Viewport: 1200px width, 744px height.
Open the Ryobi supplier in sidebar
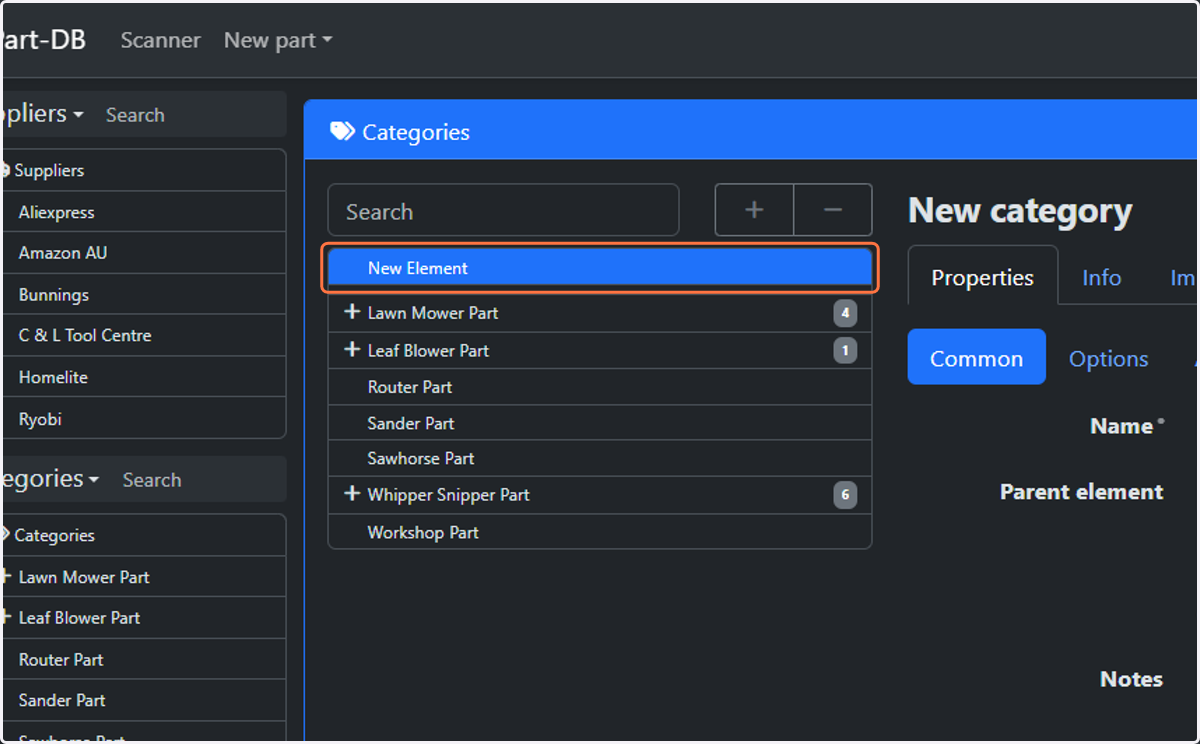point(145,419)
